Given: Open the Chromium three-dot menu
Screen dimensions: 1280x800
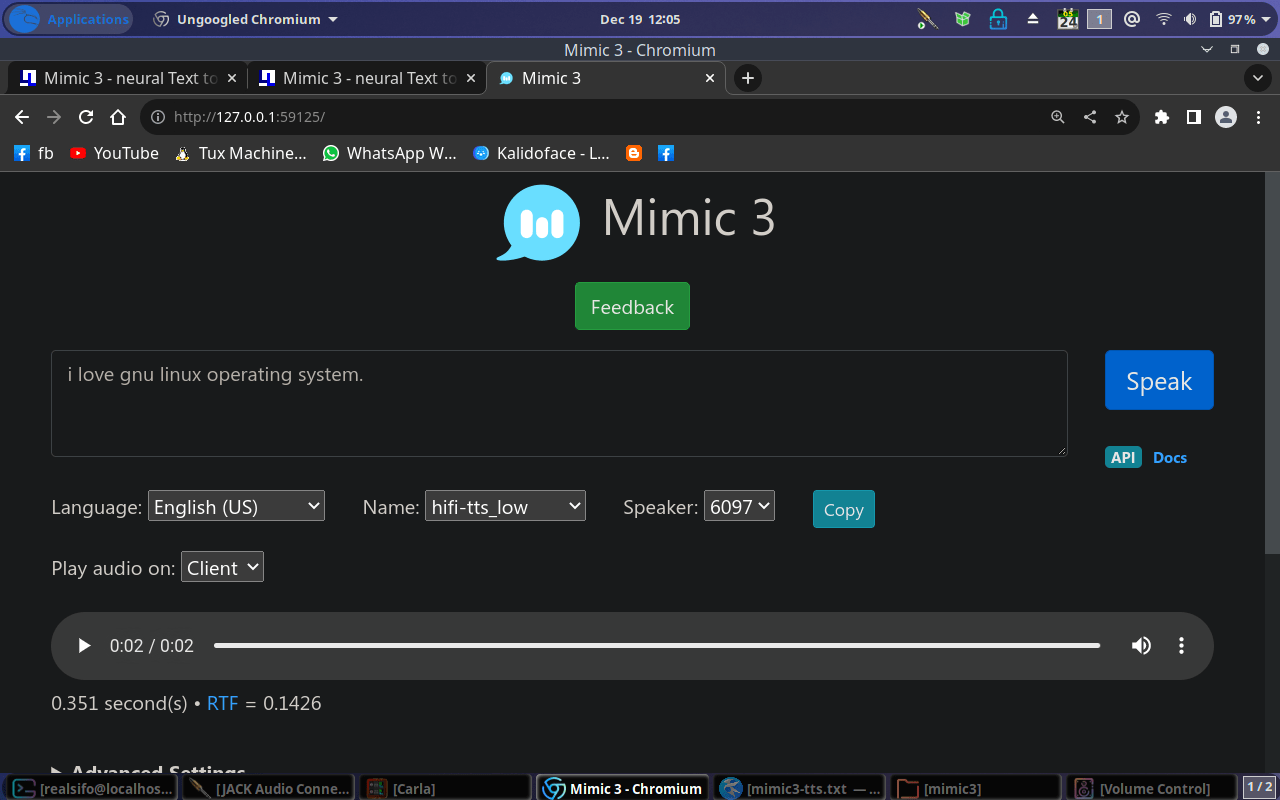Looking at the screenshot, I should point(1258,117).
